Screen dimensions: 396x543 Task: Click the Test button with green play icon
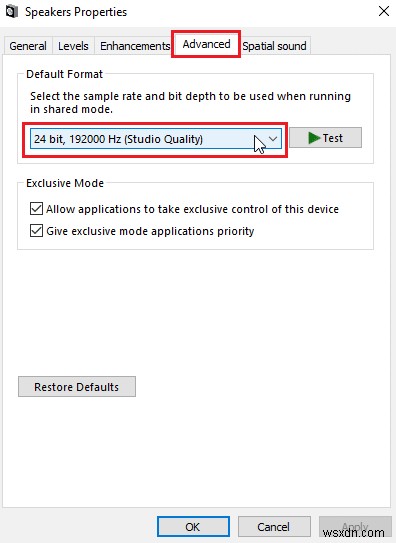point(325,138)
